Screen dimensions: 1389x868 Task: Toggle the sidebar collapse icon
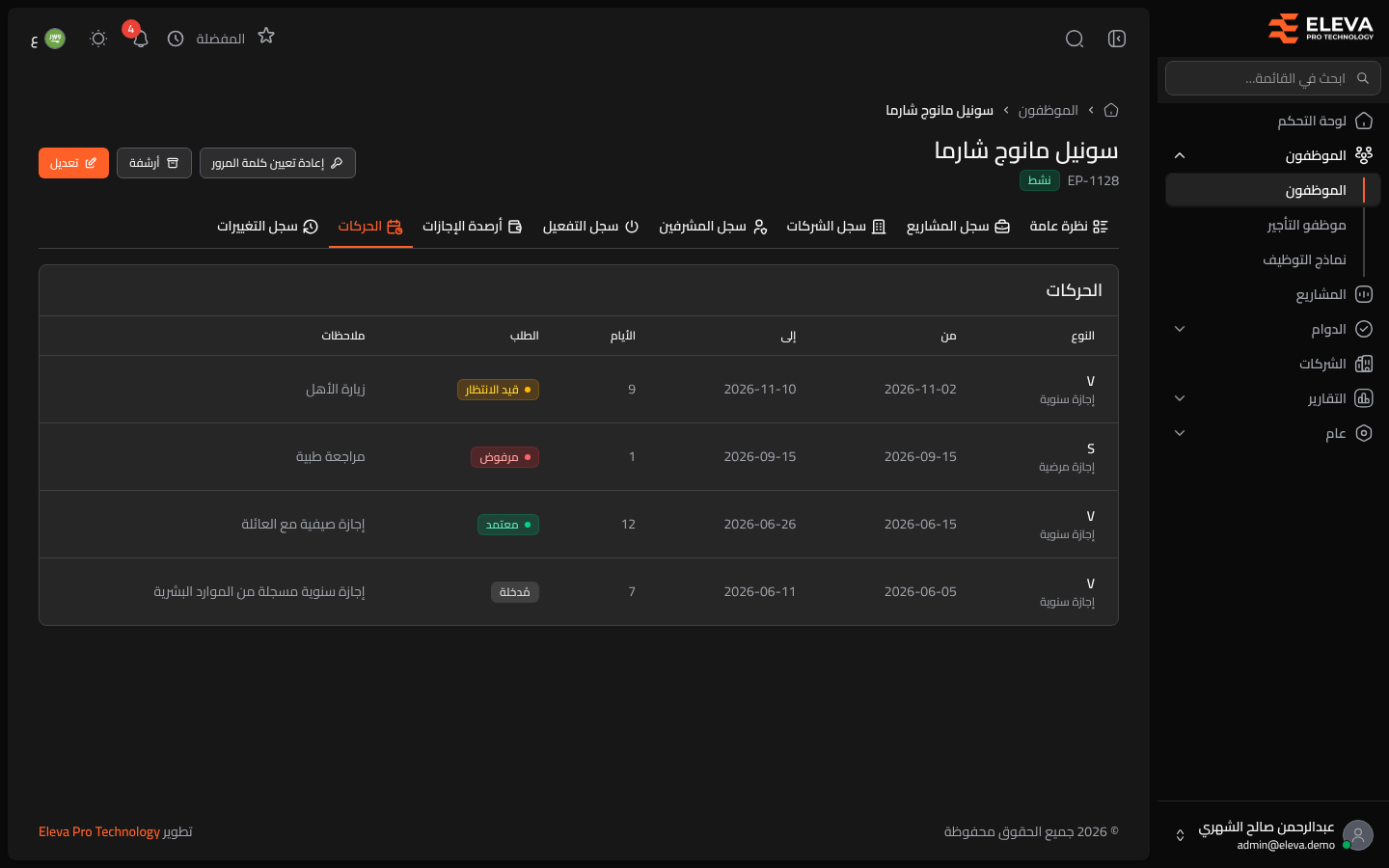(x=1117, y=39)
